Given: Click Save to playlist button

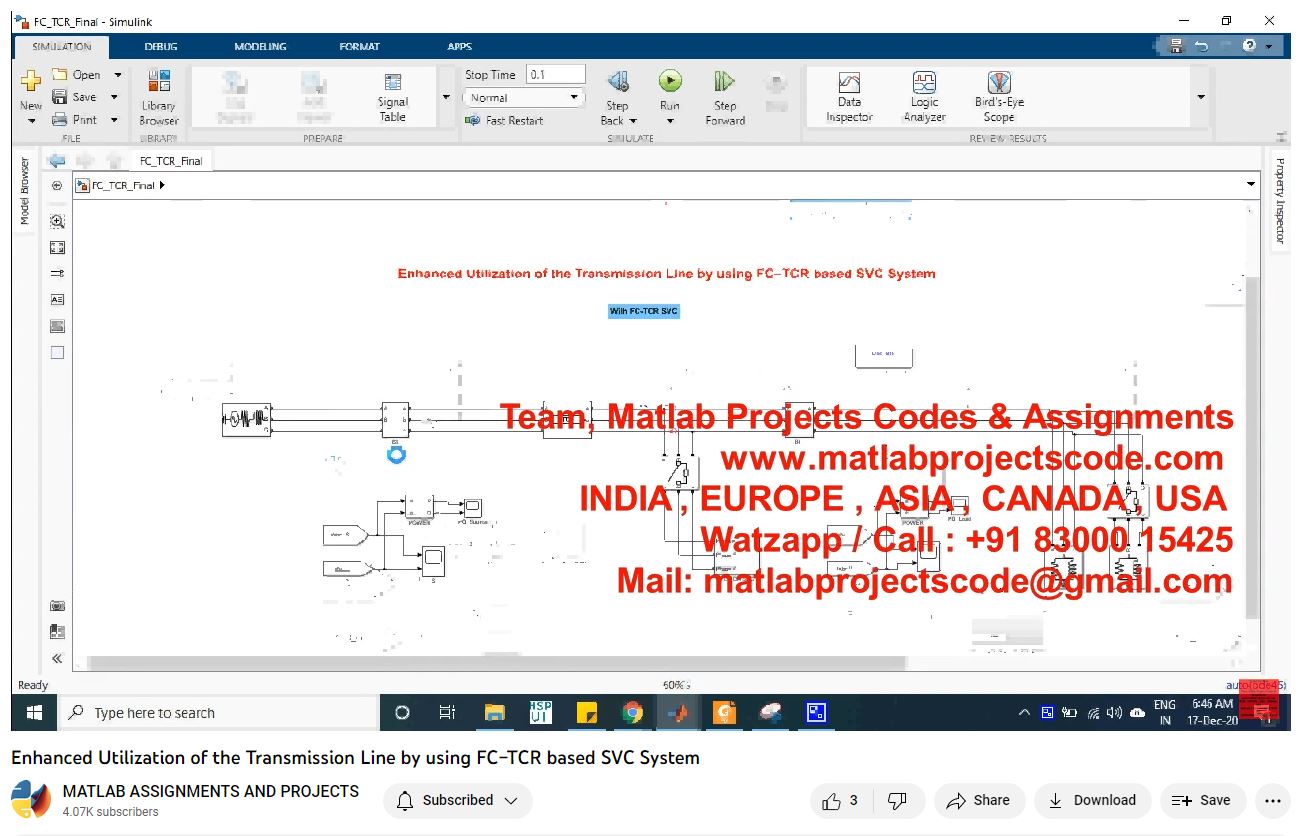Looking at the screenshot, I should pyautogui.click(x=1201, y=800).
